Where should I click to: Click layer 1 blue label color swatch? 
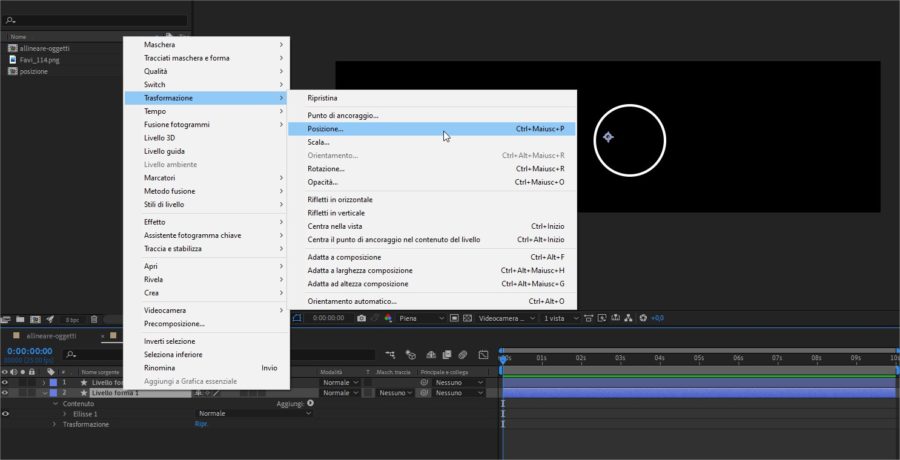[53, 382]
